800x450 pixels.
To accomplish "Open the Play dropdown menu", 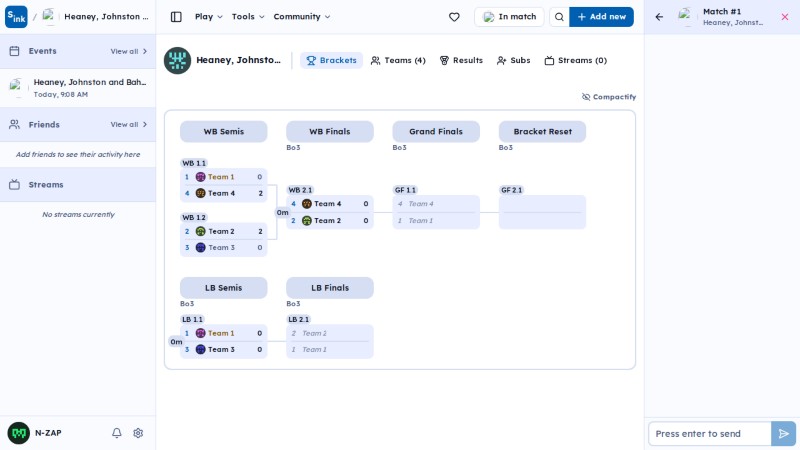I will tap(209, 17).
